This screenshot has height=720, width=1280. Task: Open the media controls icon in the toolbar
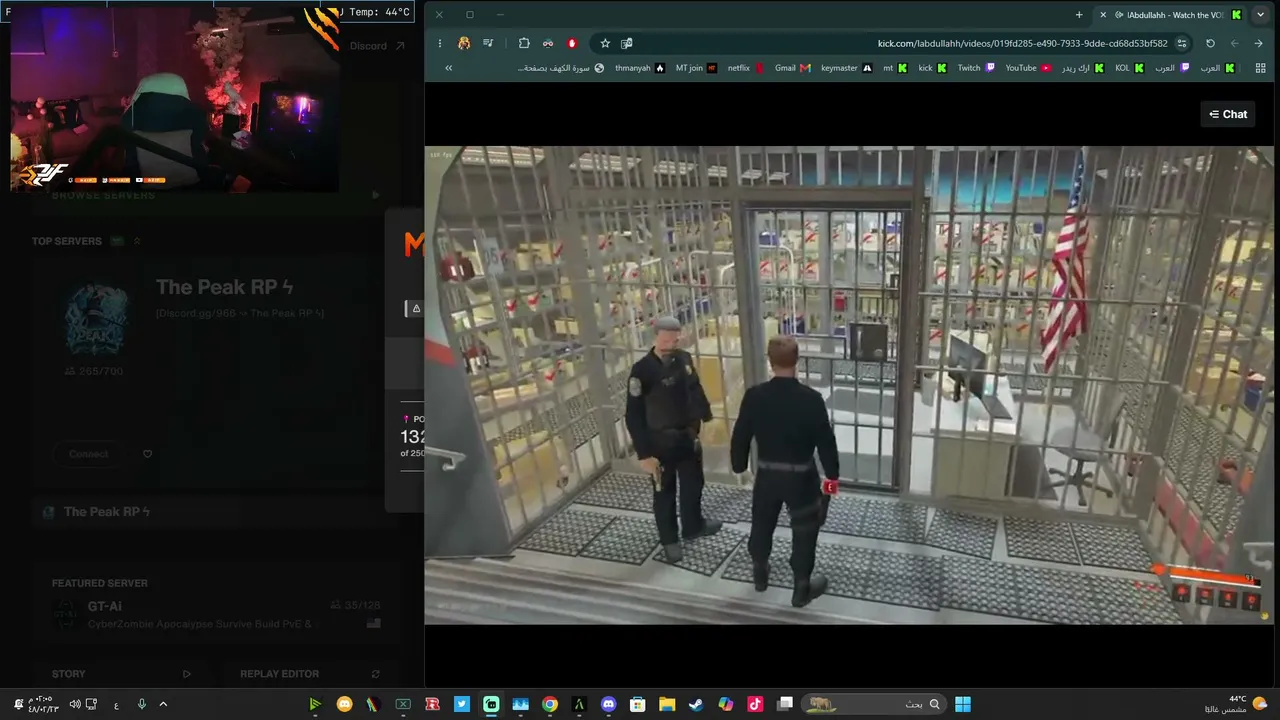coord(488,43)
